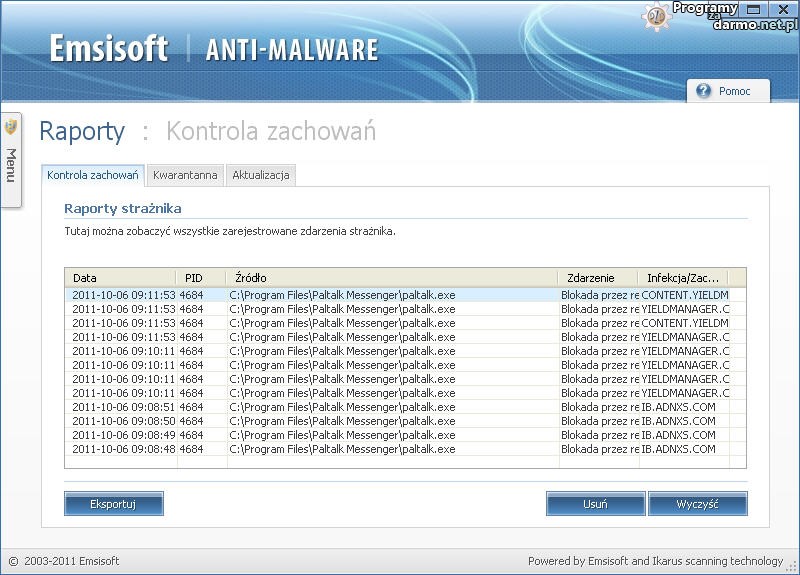Sort by the Źródło column header
The height and width of the screenshot is (575, 800).
pos(392,278)
